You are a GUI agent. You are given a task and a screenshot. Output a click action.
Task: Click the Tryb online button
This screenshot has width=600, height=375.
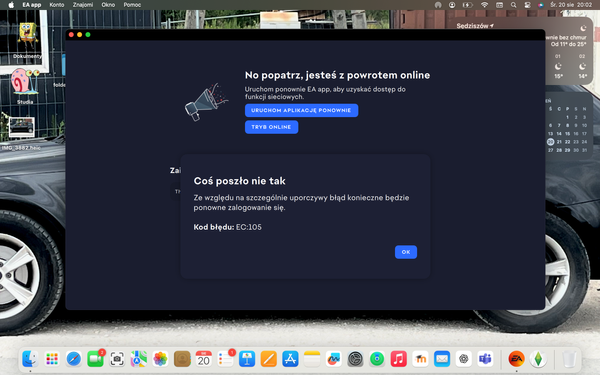(271, 127)
